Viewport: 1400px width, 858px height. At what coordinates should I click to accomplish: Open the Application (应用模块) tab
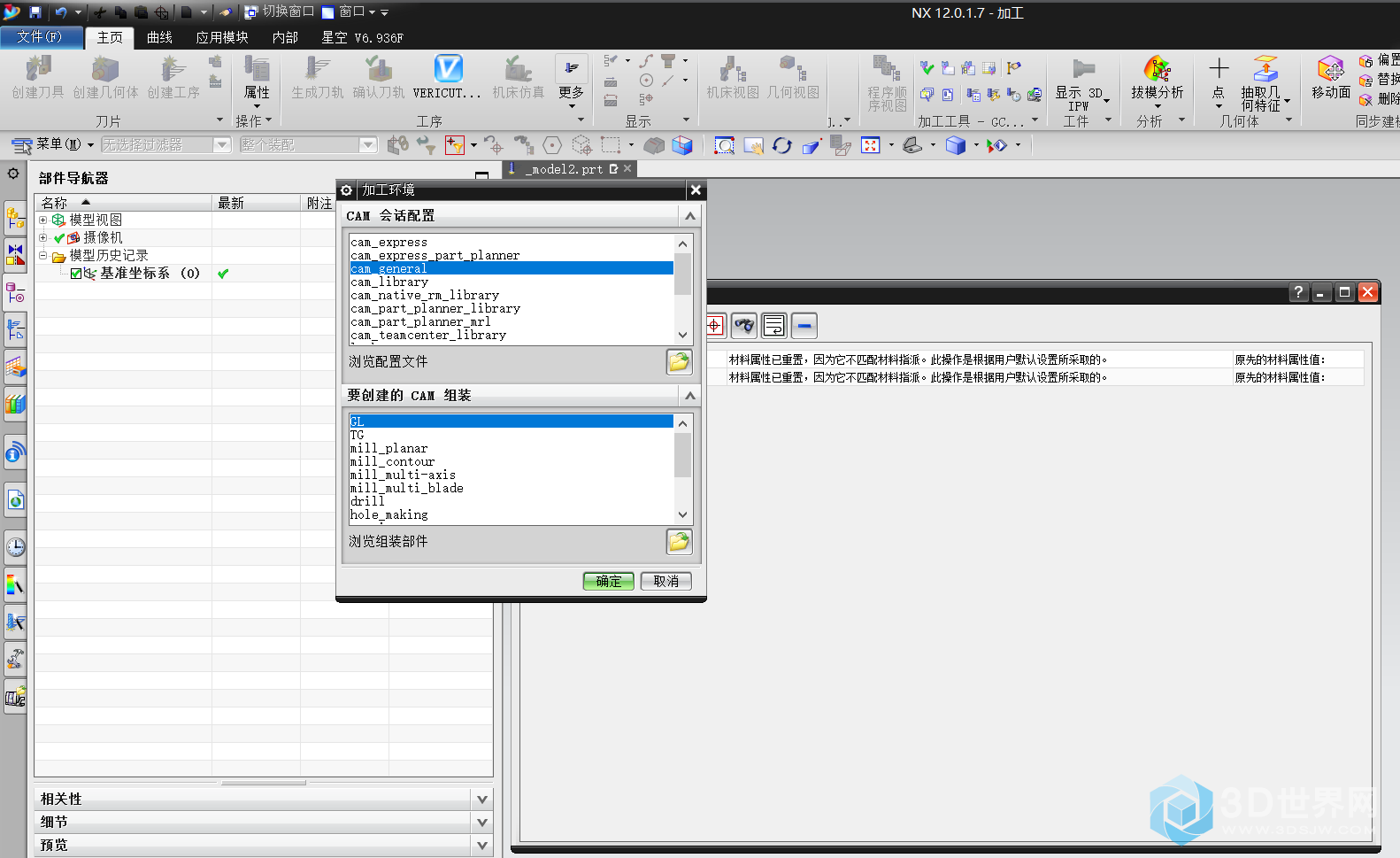[x=222, y=37]
